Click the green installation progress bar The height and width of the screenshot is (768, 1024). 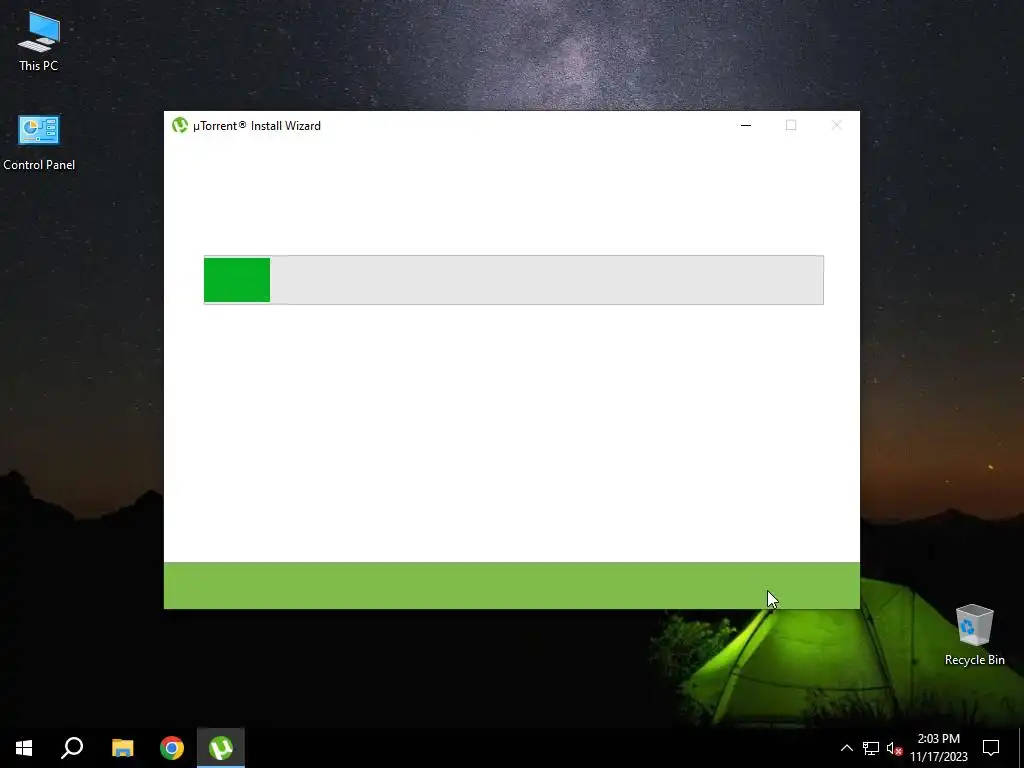coord(513,280)
